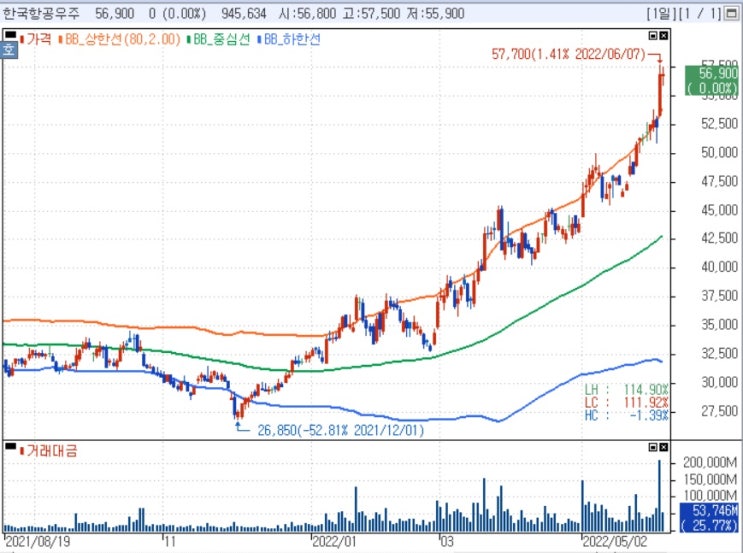743x553 pixels.
Task: Click the 945,634 volume value in header
Action: coord(244,13)
